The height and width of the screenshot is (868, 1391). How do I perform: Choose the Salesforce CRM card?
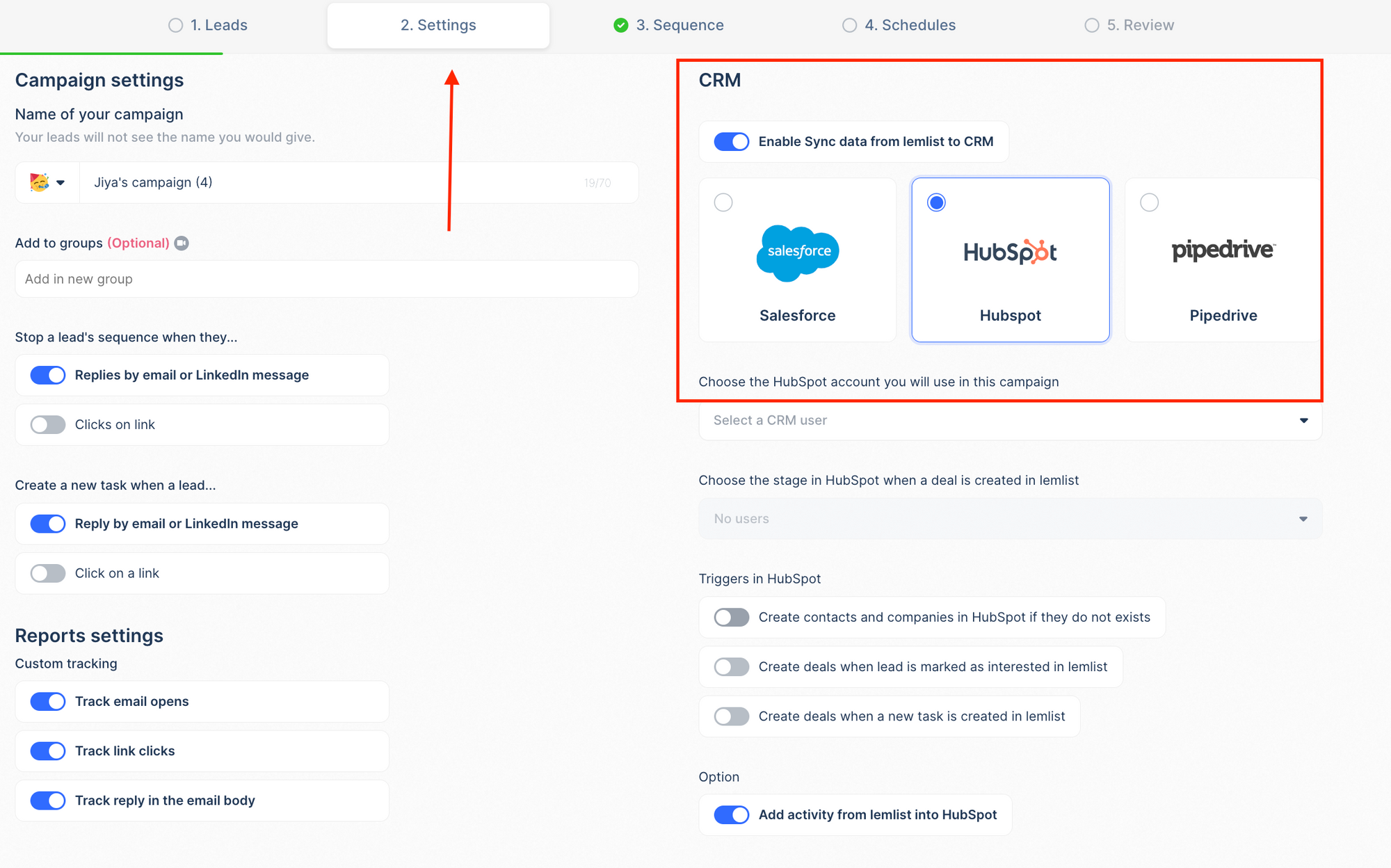tap(798, 260)
